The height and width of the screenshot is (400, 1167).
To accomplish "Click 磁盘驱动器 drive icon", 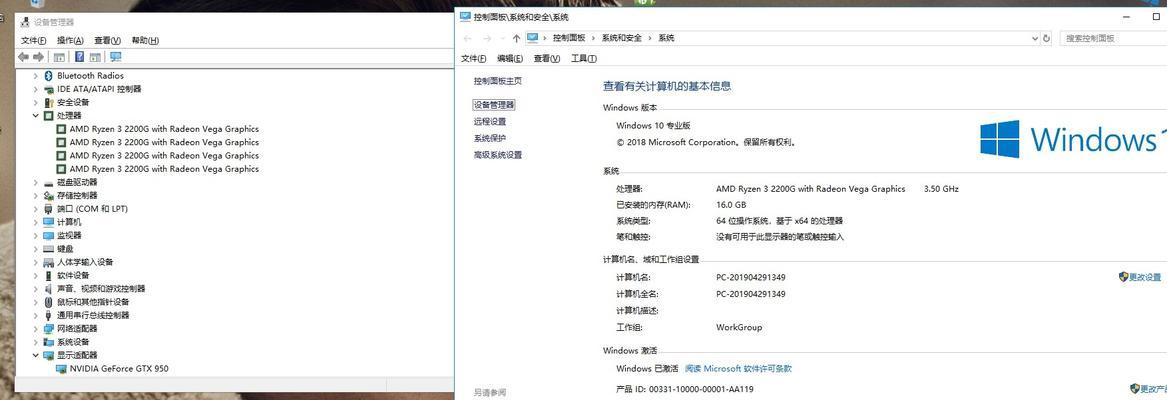I will (x=48, y=182).
